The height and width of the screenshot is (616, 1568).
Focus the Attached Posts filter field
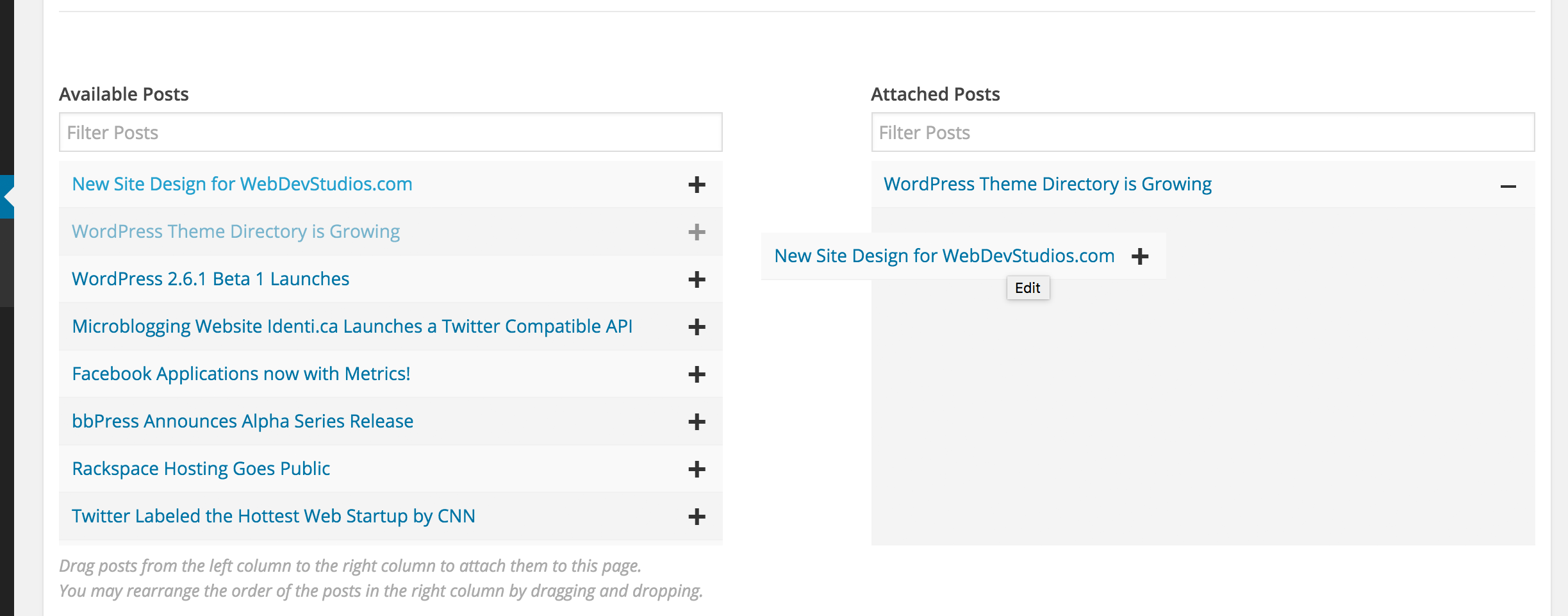point(1203,132)
